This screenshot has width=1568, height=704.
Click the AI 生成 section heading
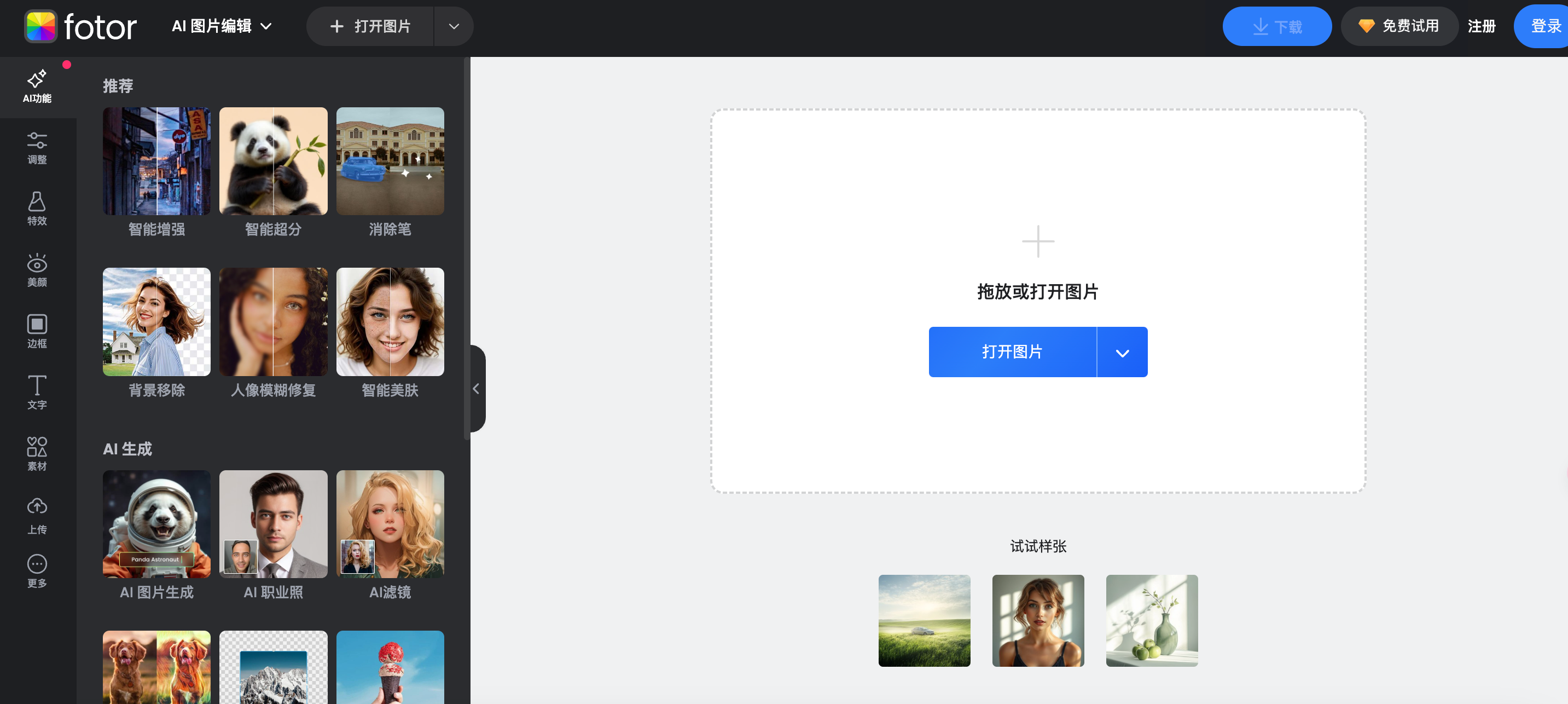pyautogui.click(x=127, y=449)
